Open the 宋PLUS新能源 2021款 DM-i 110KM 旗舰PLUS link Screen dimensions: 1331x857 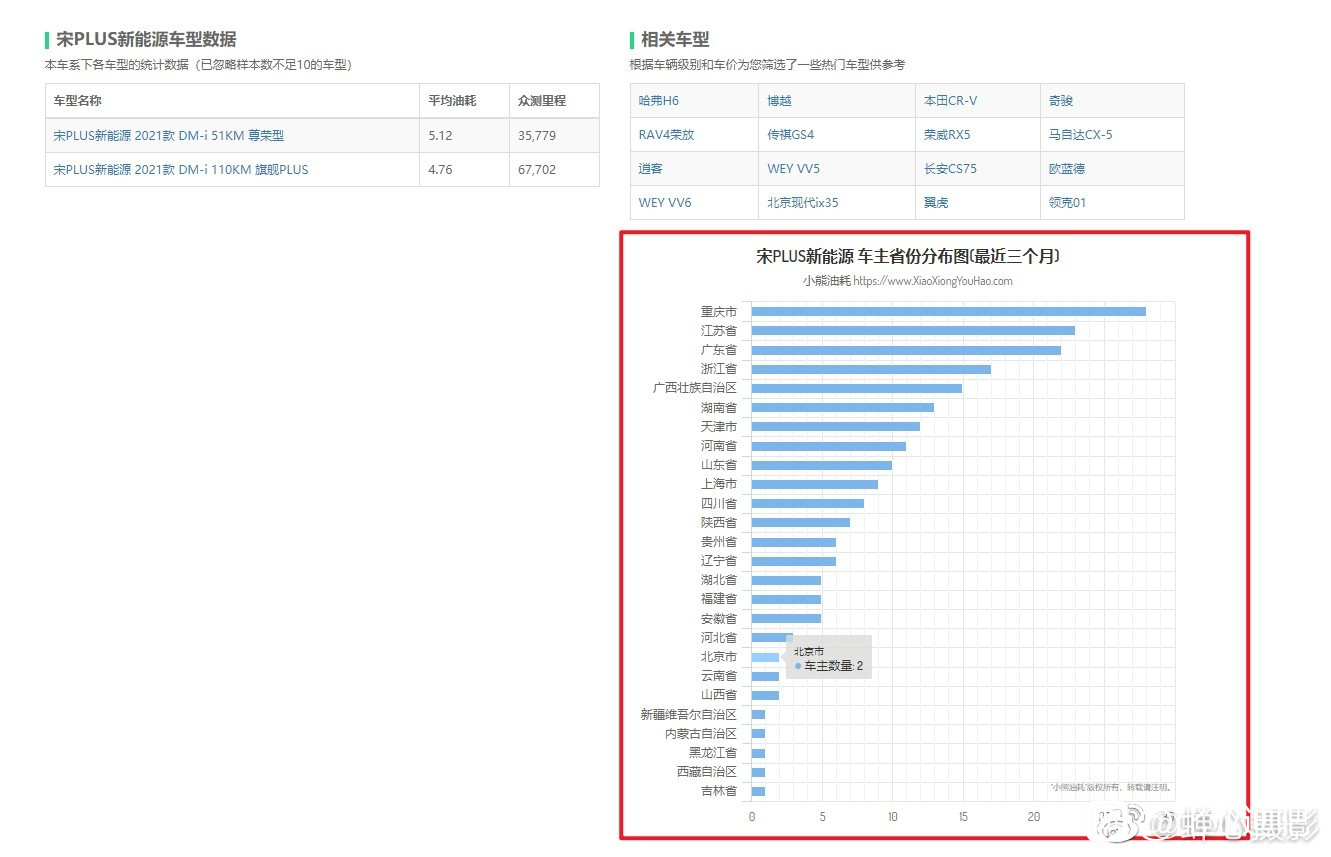(181, 169)
